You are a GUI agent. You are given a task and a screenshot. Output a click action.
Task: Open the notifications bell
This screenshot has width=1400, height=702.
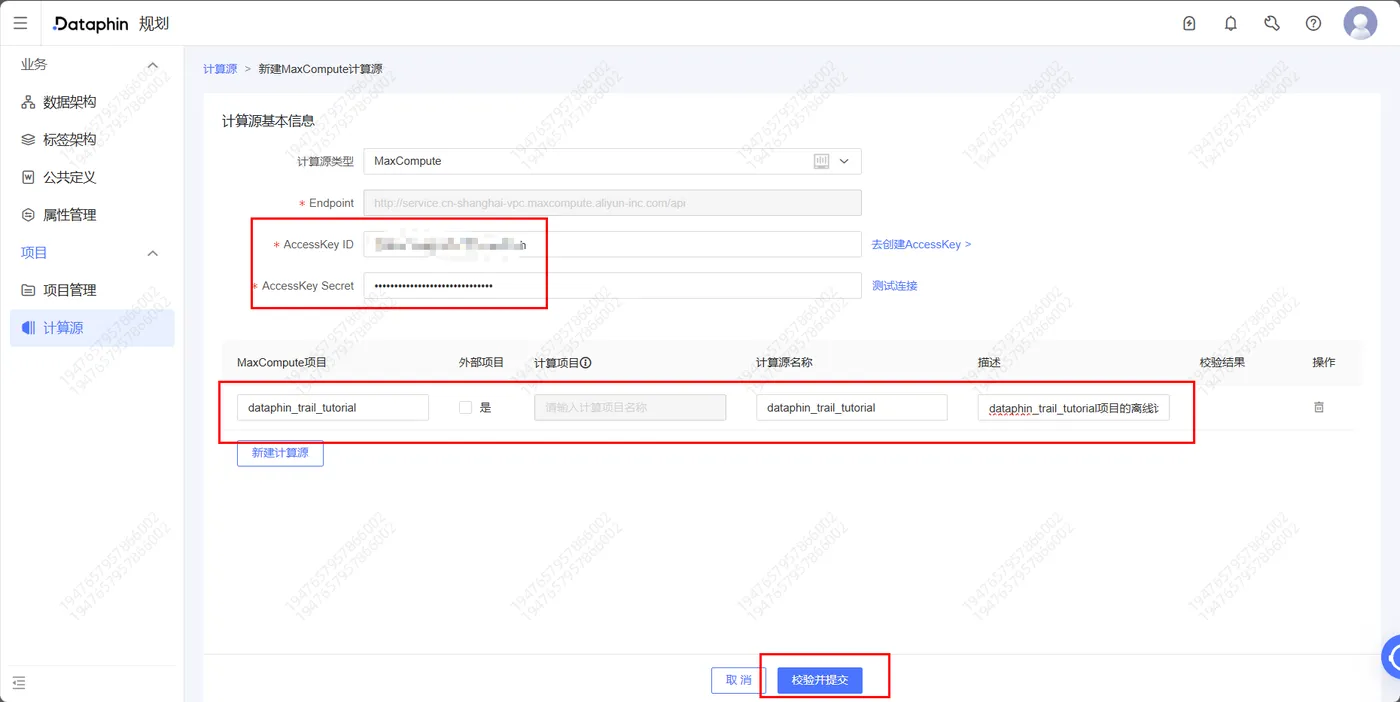coord(1231,23)
